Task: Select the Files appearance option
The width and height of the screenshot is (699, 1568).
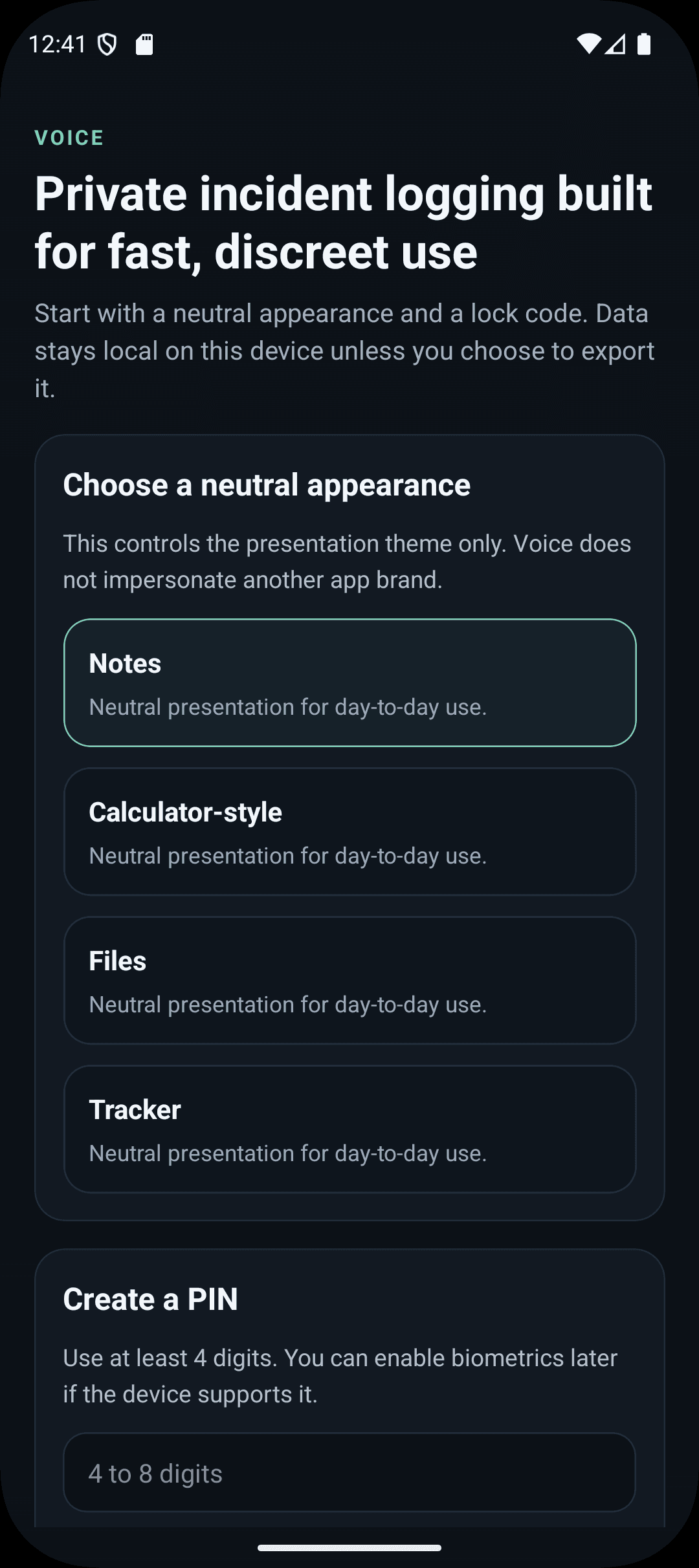Action: [349, 981]
